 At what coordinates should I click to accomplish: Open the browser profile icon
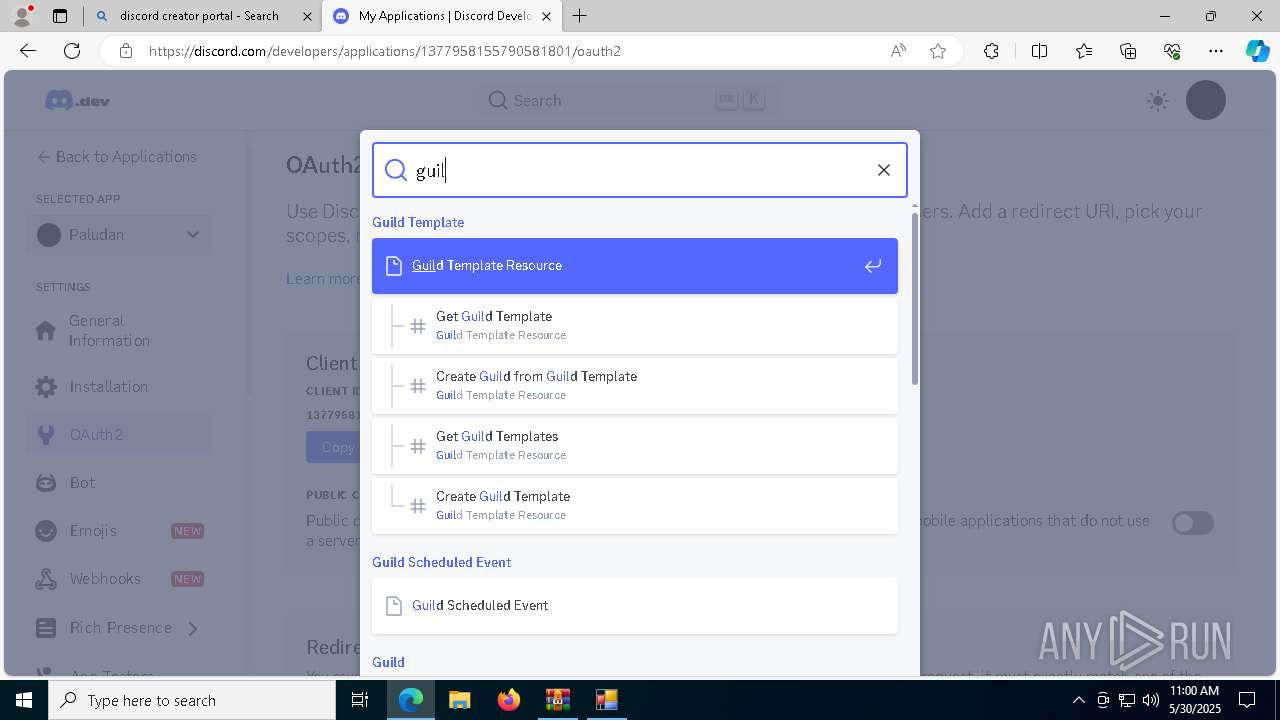(x=22, y=16)
